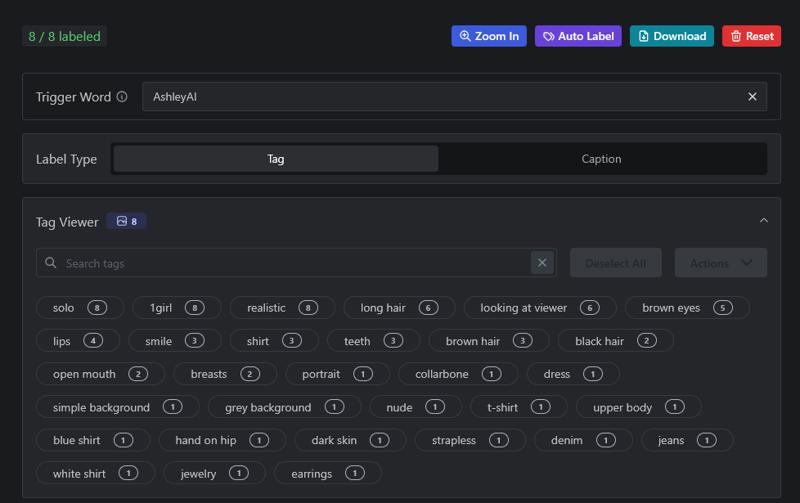Viewport: 800px width, 503px height.
Task: Reset labels with the trash button
Action: tap(751, 36)
